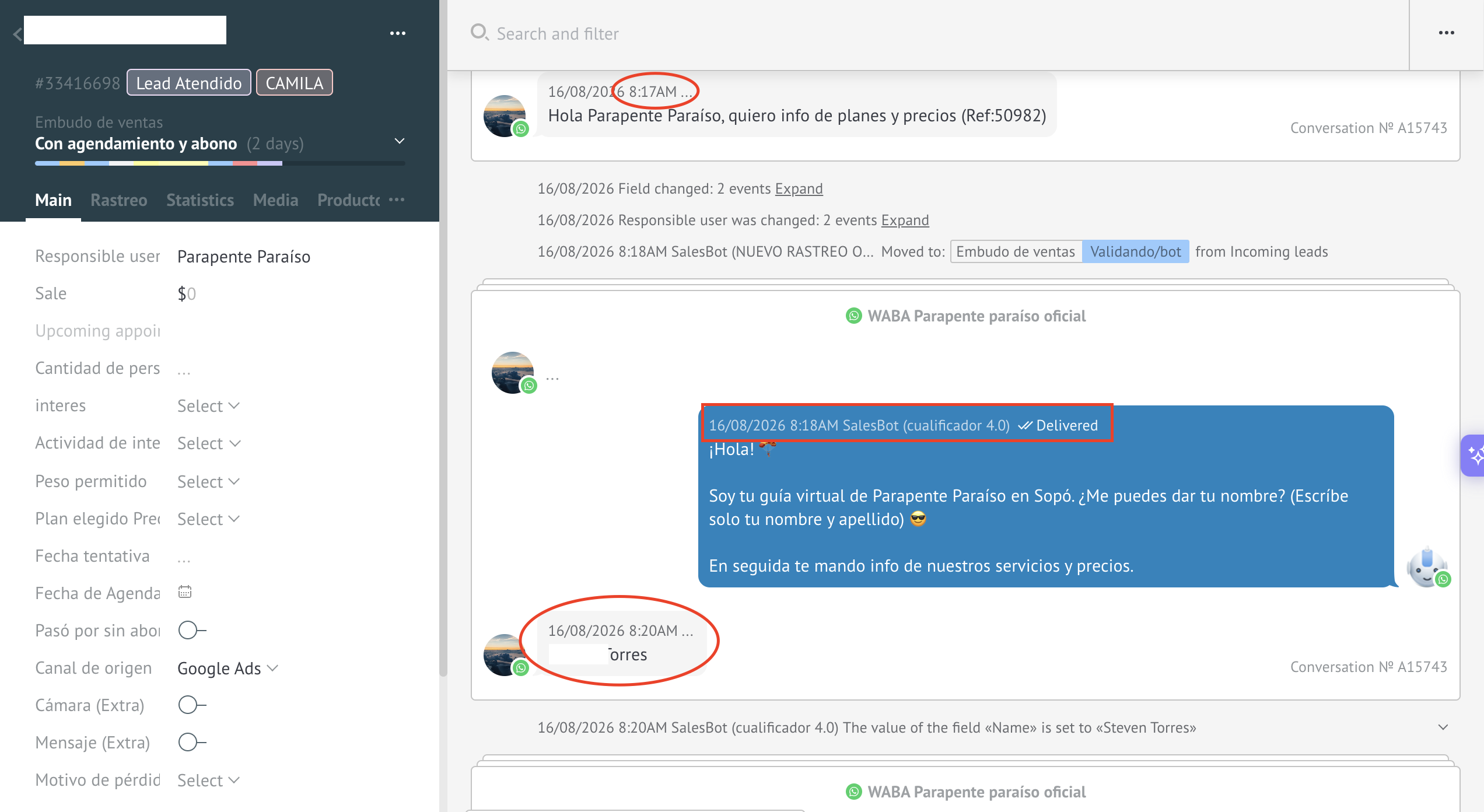Viewport: 1484px width, 812px height.
Task: Click the upper Conversation Nº A15743 label
Action: [1368, 128]
